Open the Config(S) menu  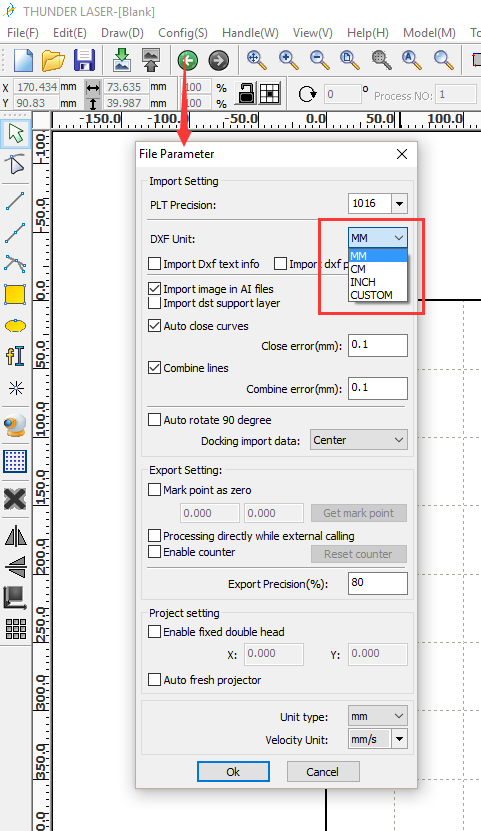pos(183,33)
